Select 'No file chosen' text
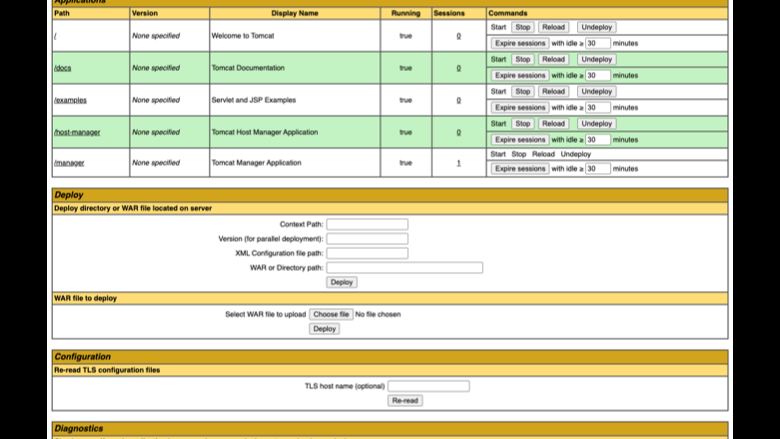780x439 pixels. pyautogui.click(x=378, y=314)
